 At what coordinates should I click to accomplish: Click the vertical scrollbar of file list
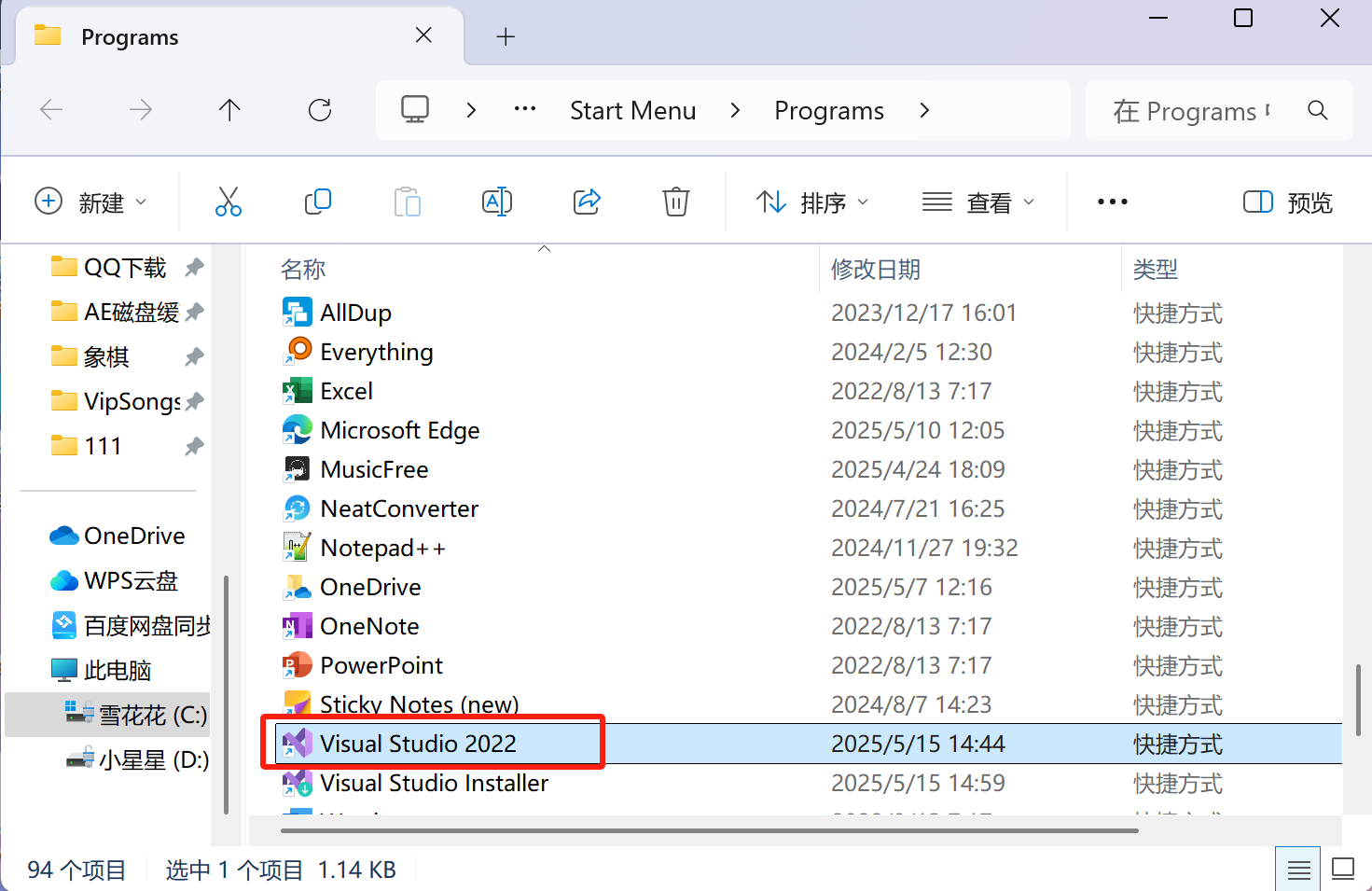pyautogui.click(x=1358, y=700)
